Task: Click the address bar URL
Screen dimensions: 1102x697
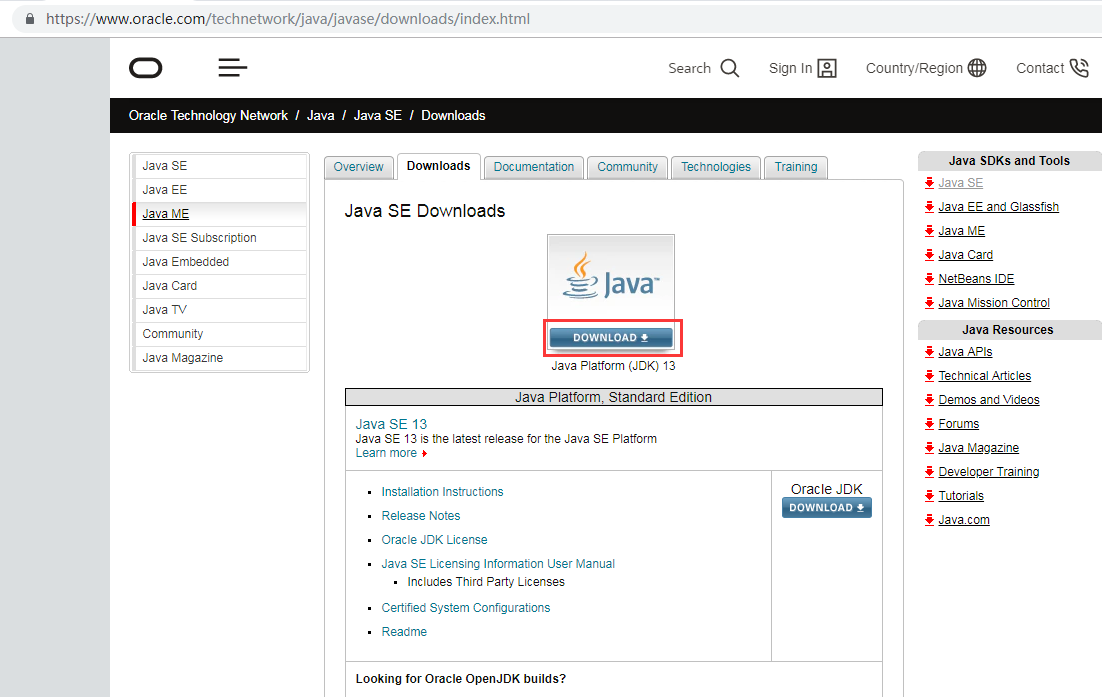Action: tap(288, 19)
